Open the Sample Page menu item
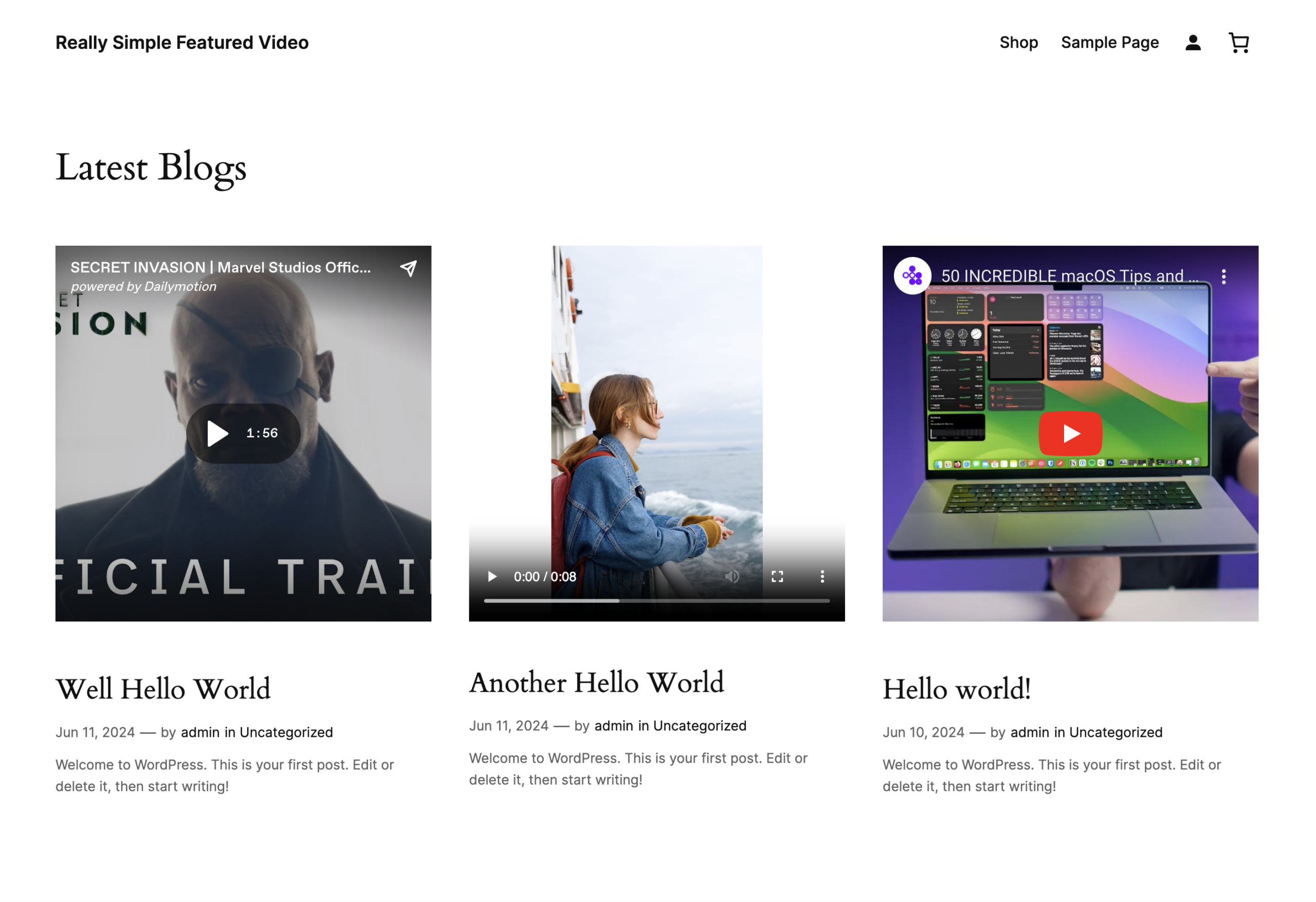 pos(1110,43)
